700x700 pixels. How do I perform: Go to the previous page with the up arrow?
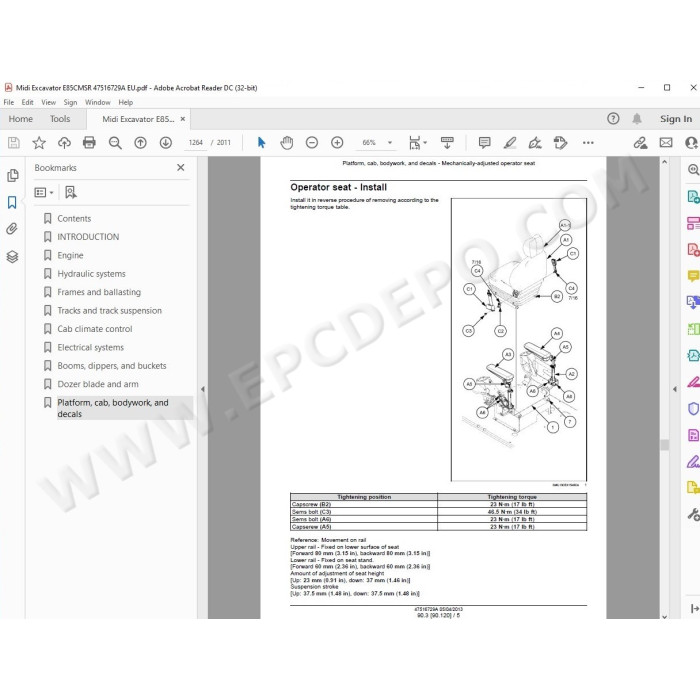141,143
